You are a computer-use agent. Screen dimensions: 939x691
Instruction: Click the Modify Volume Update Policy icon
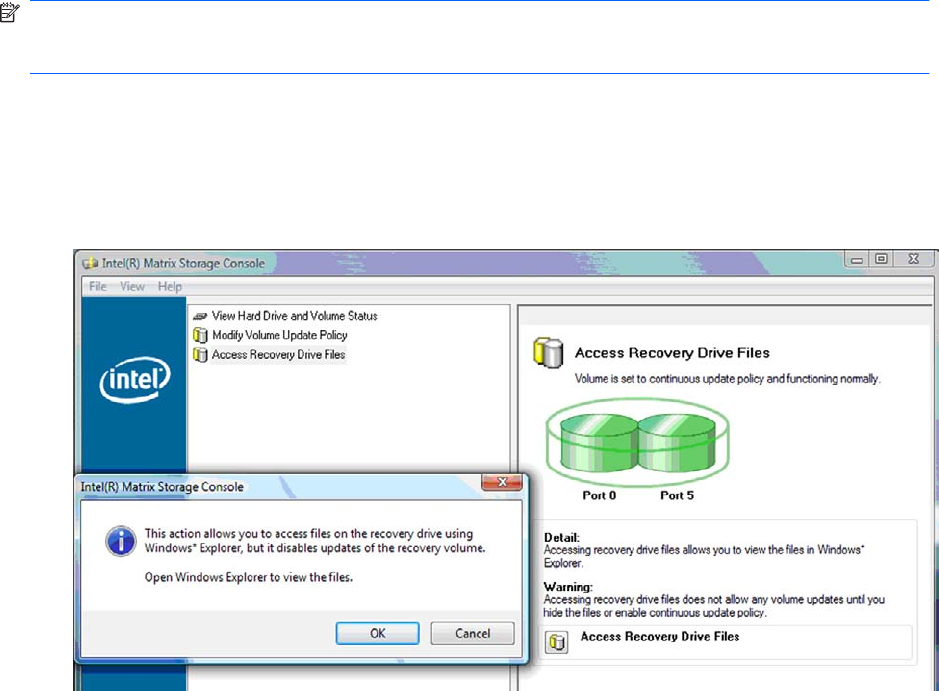200,335
